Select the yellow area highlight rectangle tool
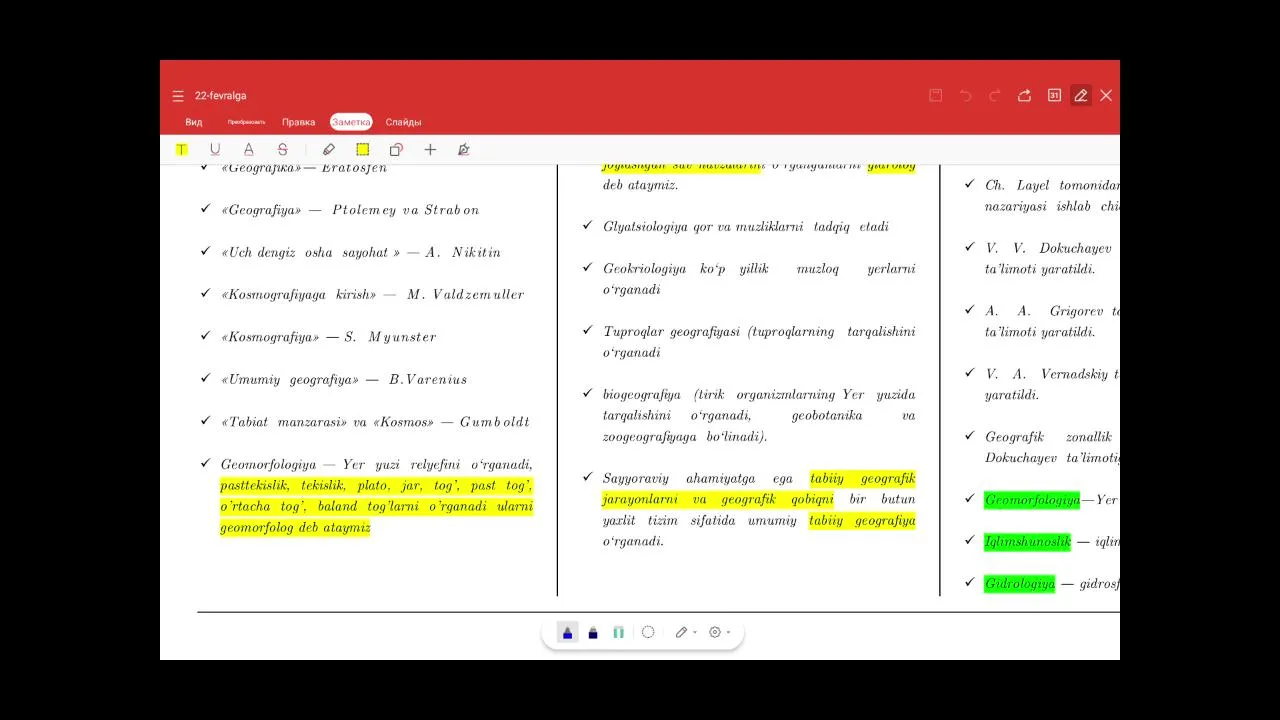1280x720 pixels. (363, 150)
